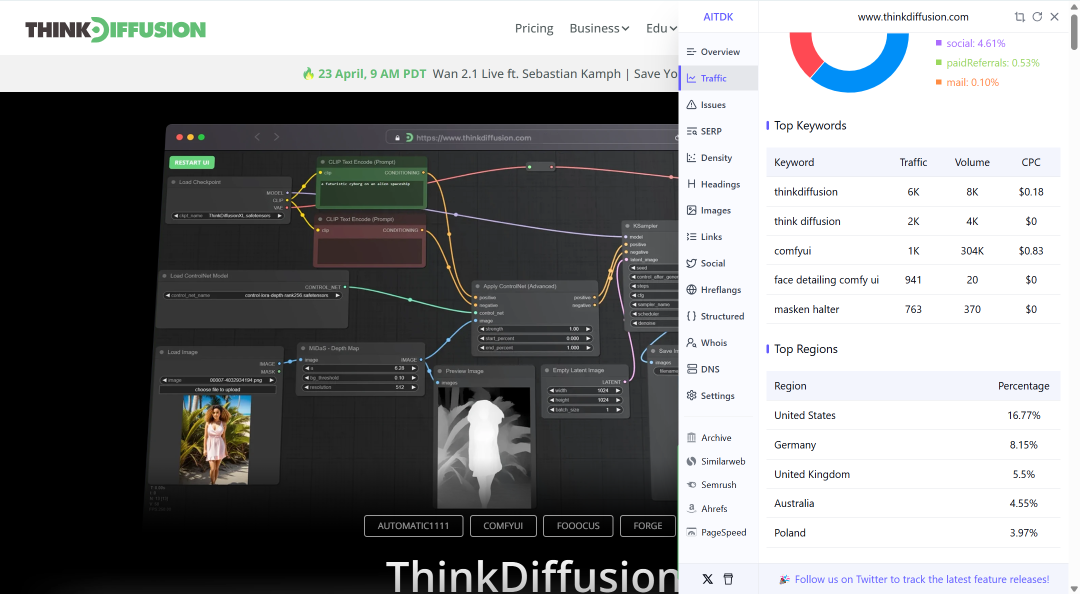Viewport: 1080px width, 594px height.
Task: Open the Structured data section
Action: (718, 316)
